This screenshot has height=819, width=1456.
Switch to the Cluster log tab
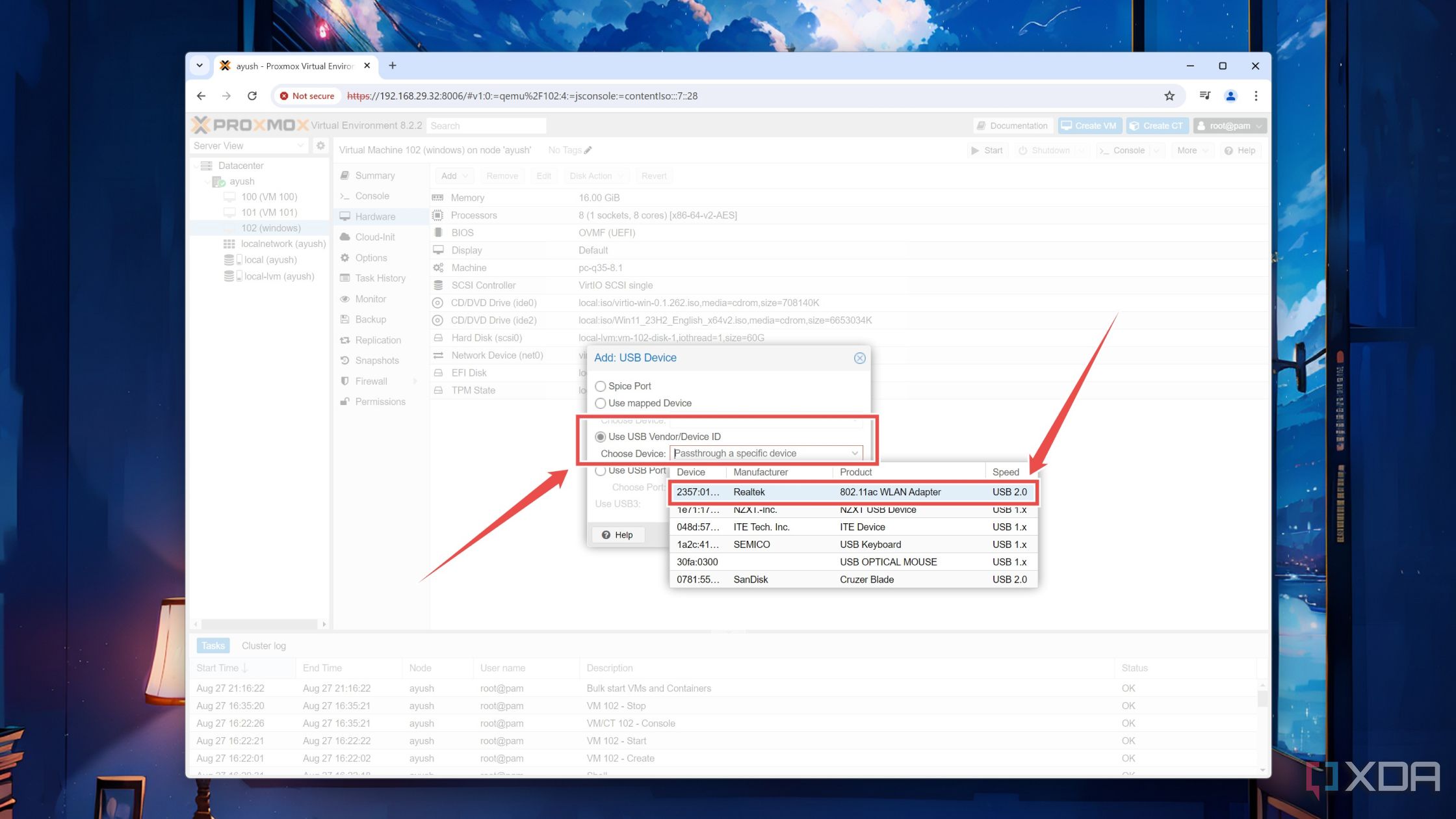[263, 645]
